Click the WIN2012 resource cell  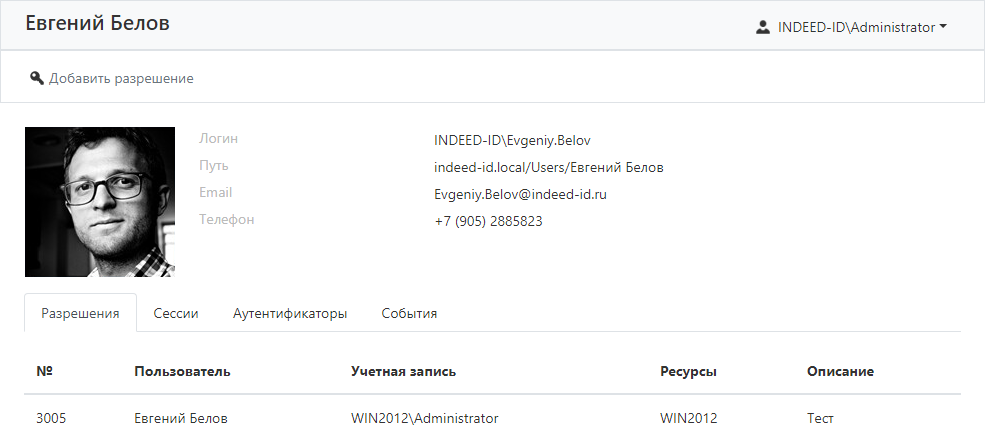(x=688, y=418)
